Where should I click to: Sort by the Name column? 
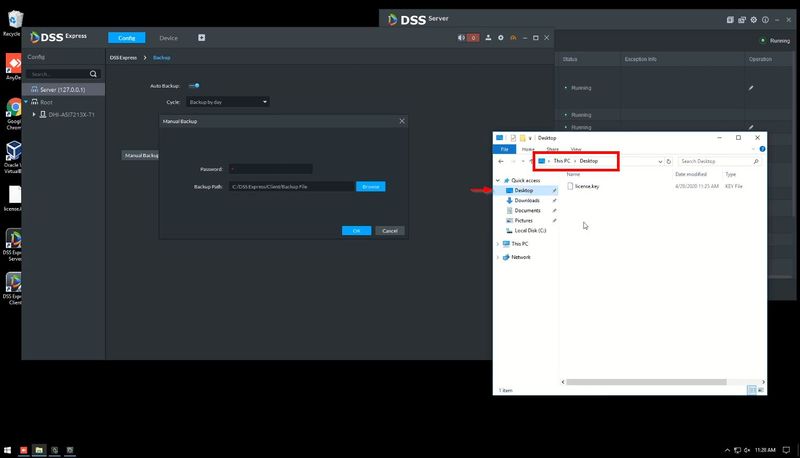click(x=573, y=174)
